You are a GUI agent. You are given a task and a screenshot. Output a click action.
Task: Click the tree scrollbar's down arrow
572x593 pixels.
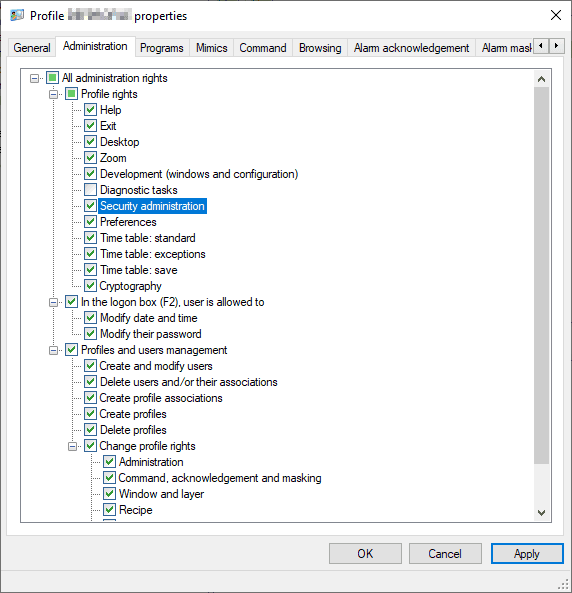click(541, 512)
